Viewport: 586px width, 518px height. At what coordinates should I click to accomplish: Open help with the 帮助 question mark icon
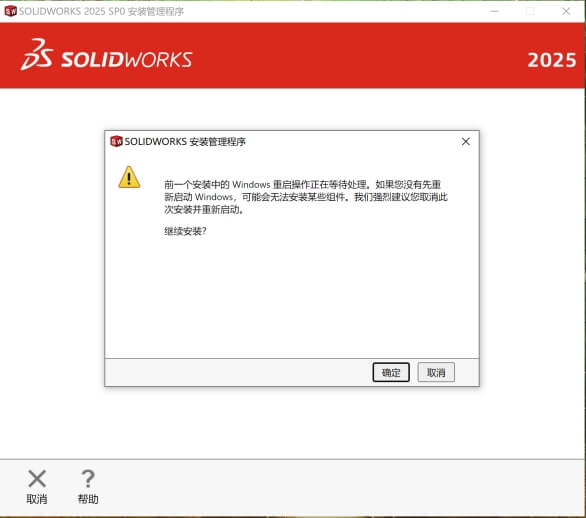[88, 478]
